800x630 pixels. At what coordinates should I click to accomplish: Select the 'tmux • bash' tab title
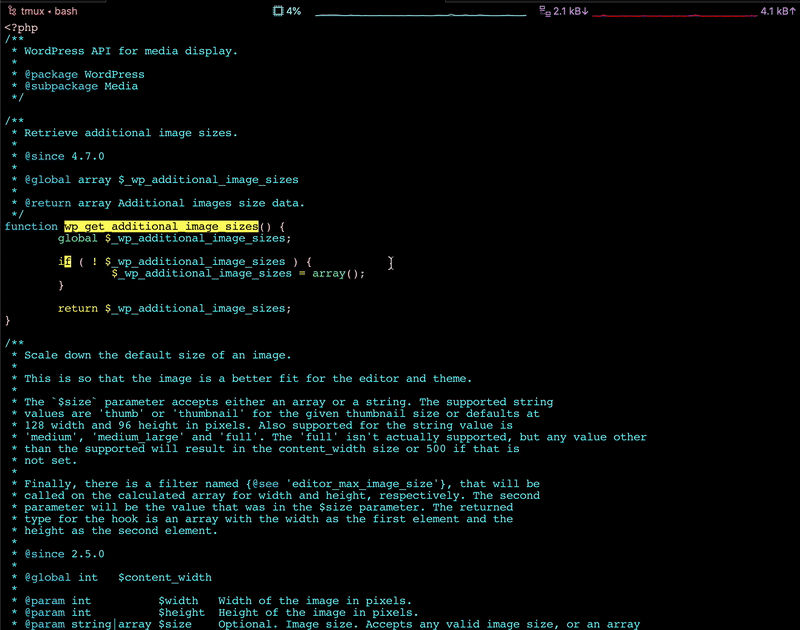[49, 11]
